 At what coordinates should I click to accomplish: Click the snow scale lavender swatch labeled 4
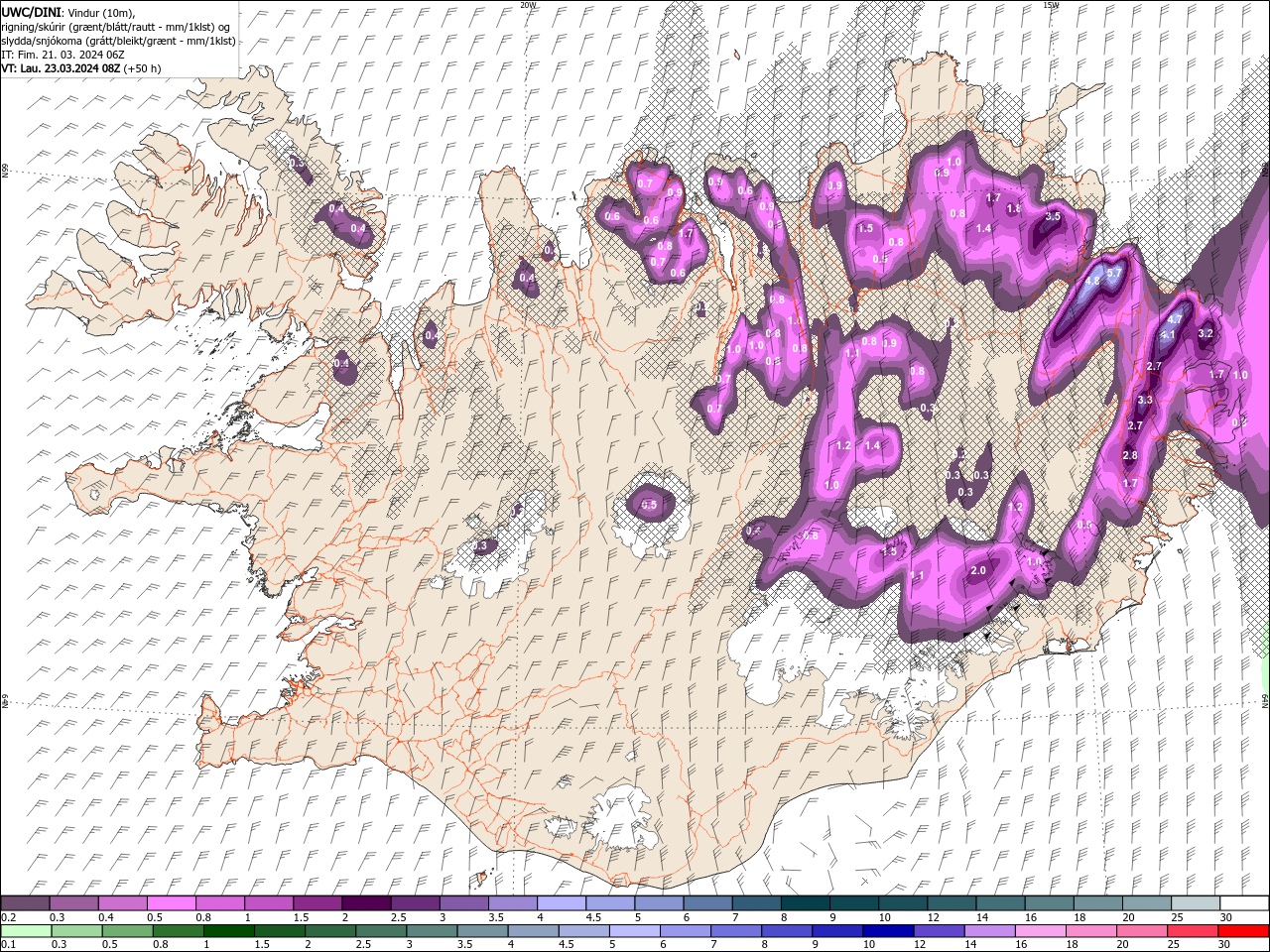coord(562,903)
